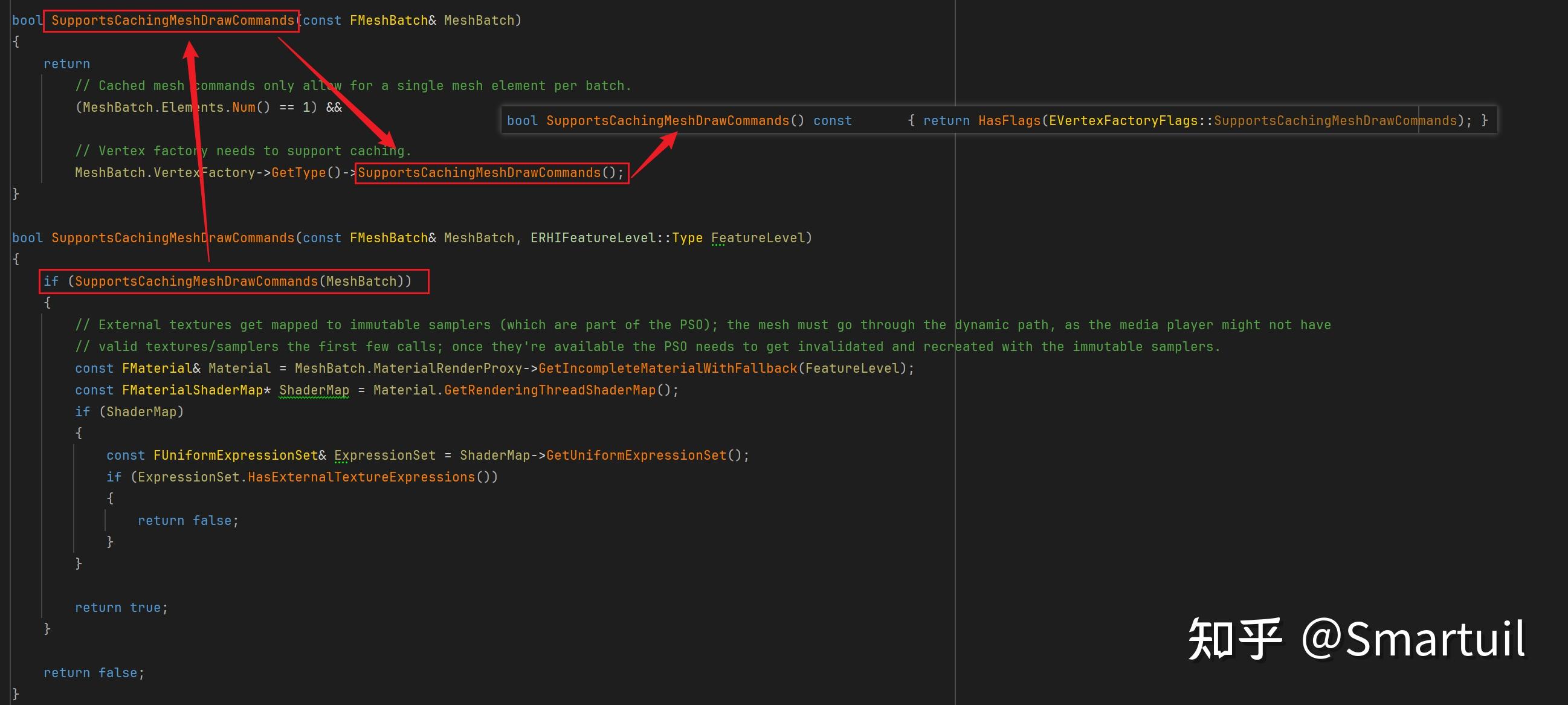The width and height of the screenshot is (1568, 705).
Task: Click the 'return true;' statement
Action: pos(120,608)
